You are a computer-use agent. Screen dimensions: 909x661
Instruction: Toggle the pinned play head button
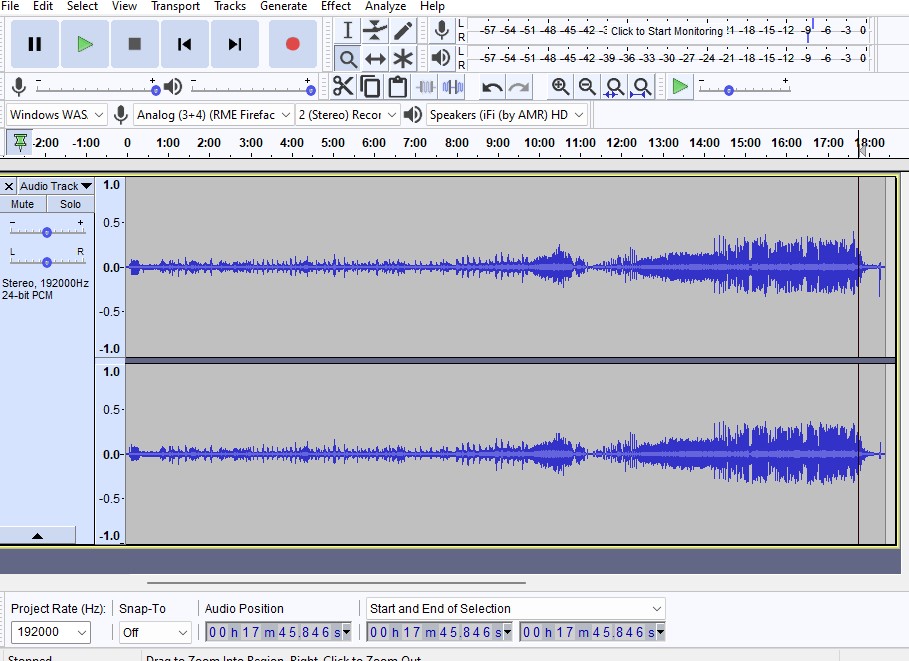click(x=20, y=142)
